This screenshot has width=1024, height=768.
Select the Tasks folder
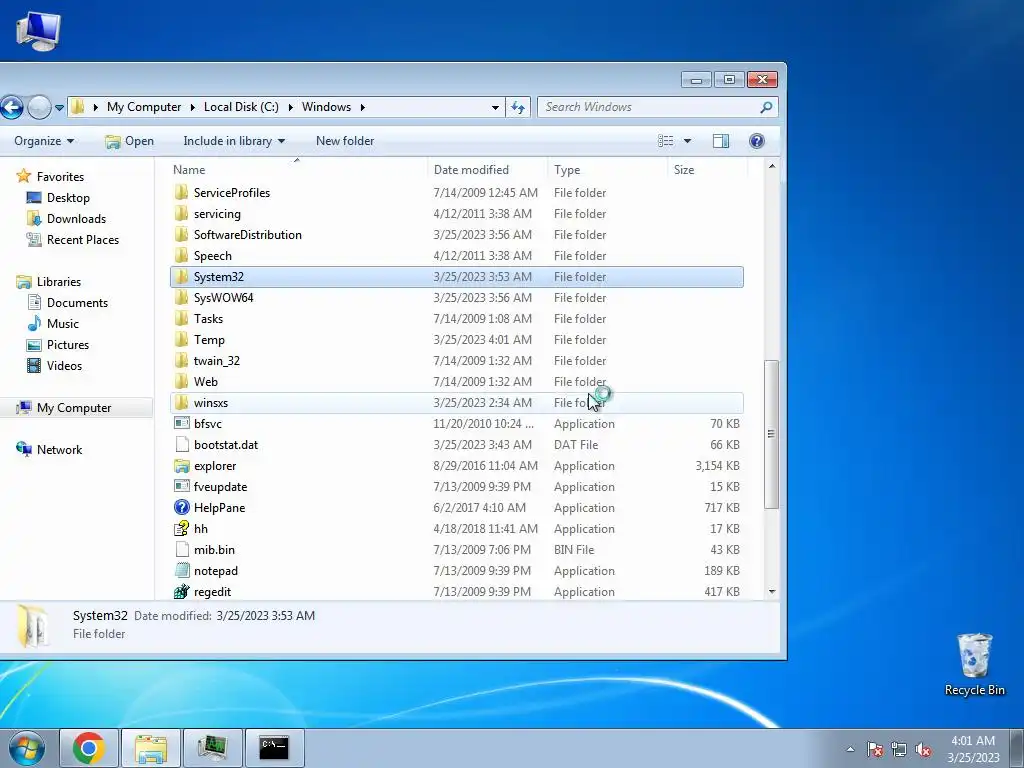click(x=208, y=319)
